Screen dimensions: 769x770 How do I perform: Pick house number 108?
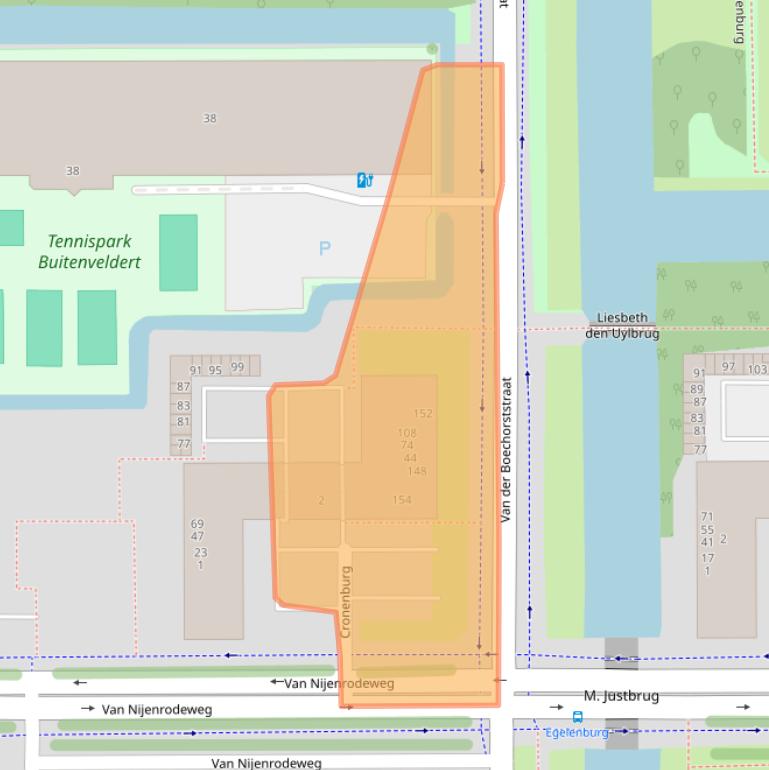click(406, 433)
